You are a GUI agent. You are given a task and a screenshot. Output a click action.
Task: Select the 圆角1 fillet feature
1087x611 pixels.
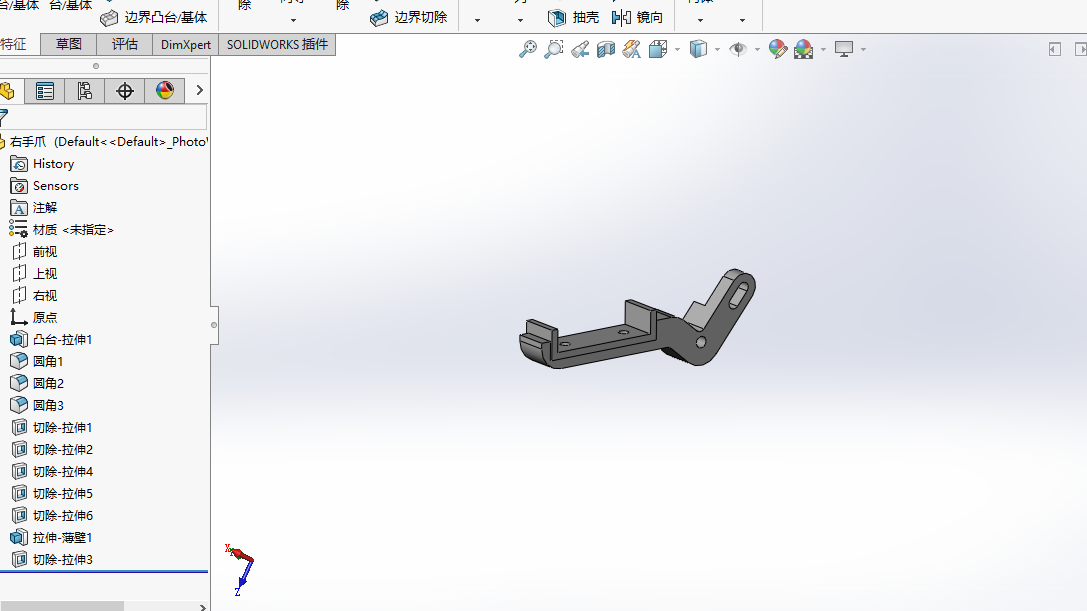[x=37, y=361]
